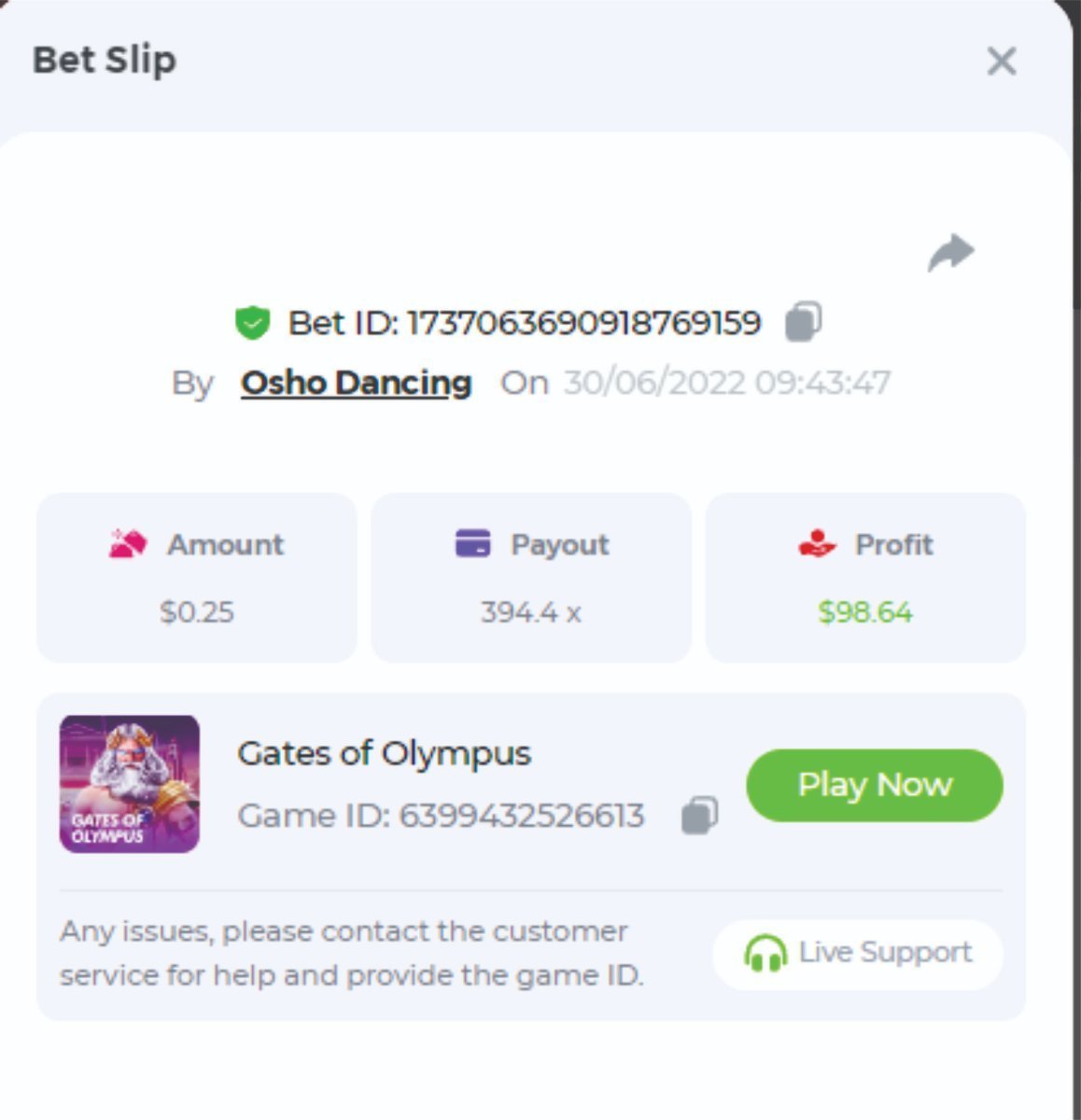Open Osho Dancing user profile
Screen dimensions: 1081x1120
point(356,383)
